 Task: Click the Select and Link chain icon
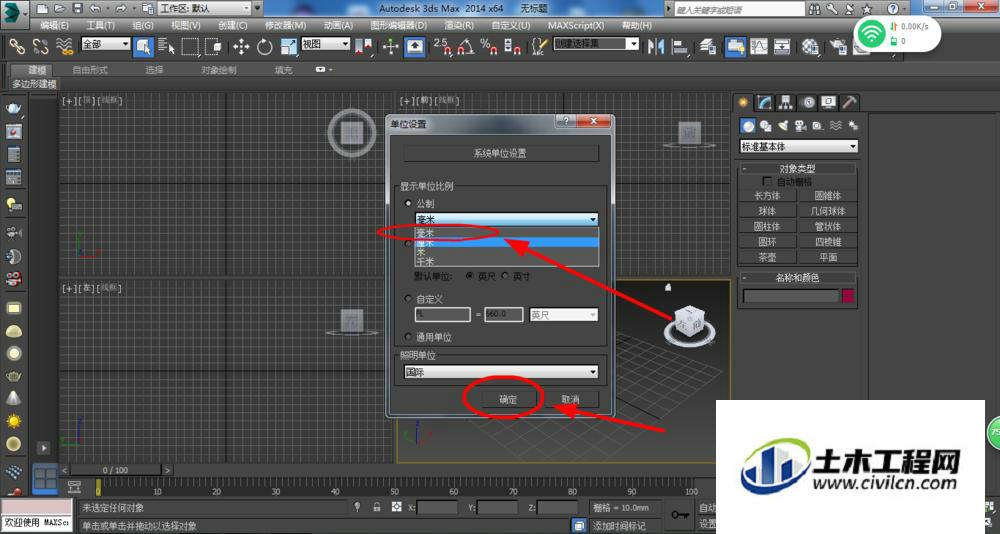coord(16,46)
